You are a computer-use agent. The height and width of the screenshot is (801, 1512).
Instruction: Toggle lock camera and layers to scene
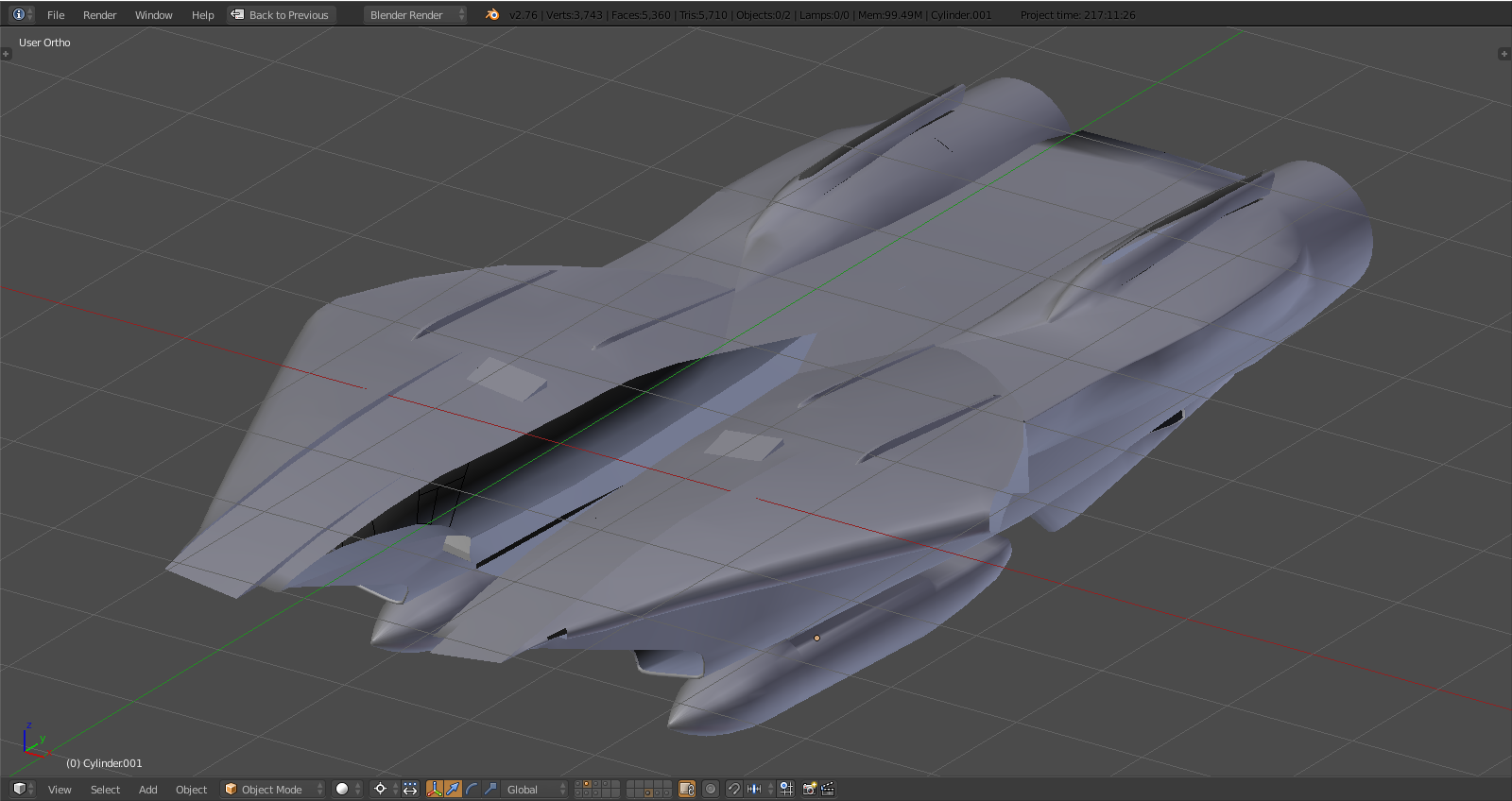click(687, 789)
